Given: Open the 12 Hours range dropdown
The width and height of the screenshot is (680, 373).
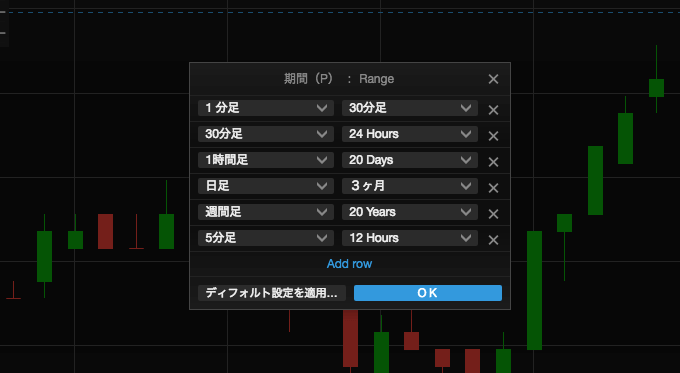Looking at the screenshot, I should [410, 238].
